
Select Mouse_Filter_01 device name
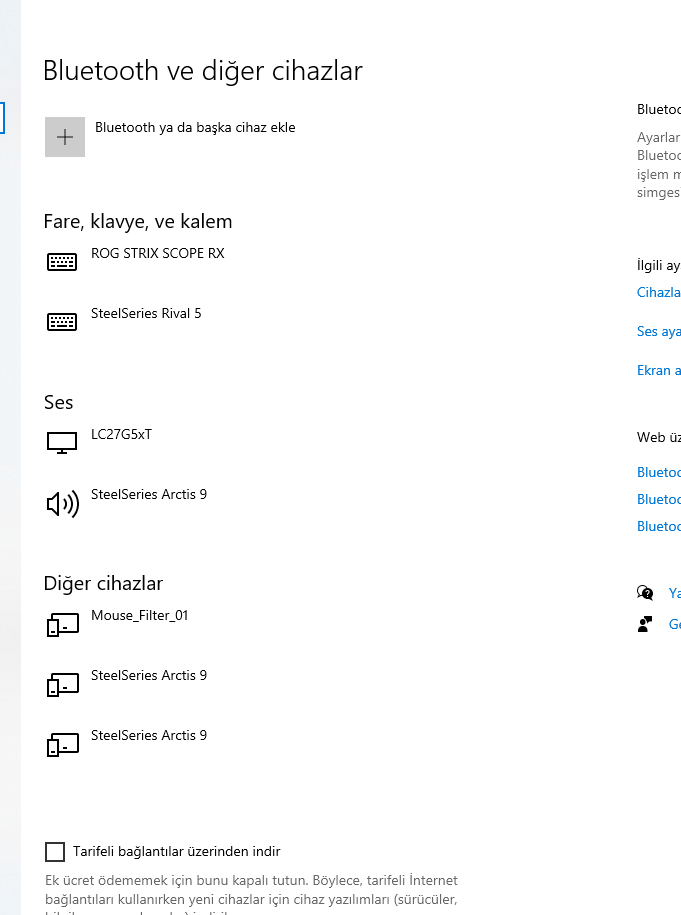(139, 616)
